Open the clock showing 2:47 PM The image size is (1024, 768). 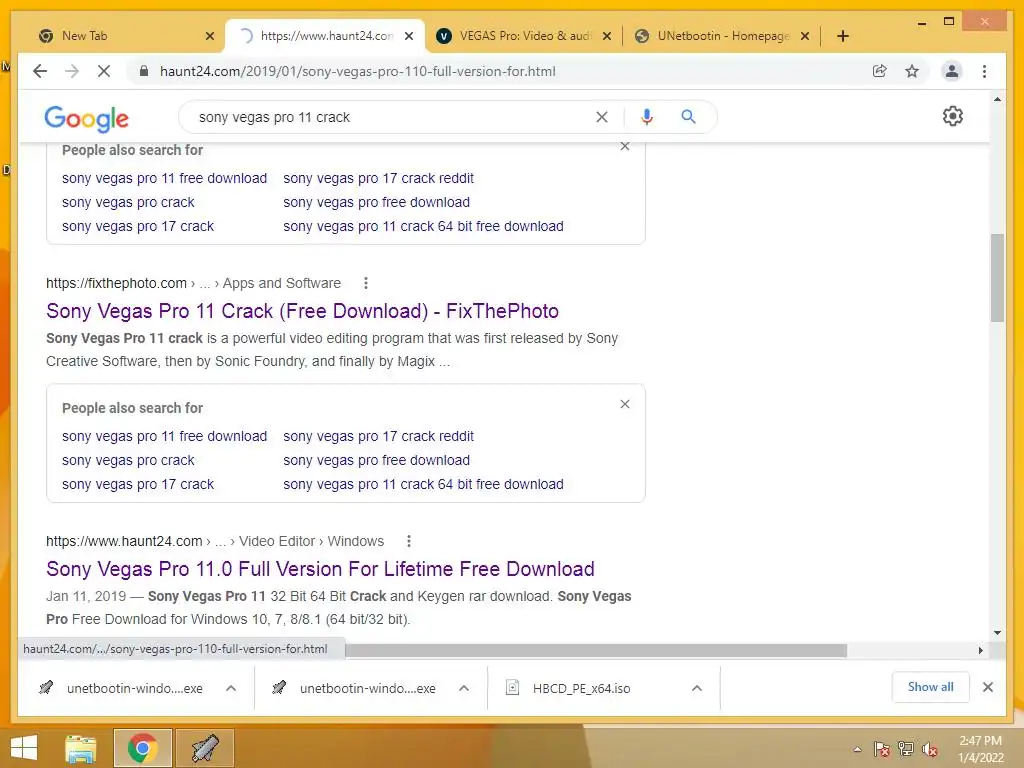point(980,749)
